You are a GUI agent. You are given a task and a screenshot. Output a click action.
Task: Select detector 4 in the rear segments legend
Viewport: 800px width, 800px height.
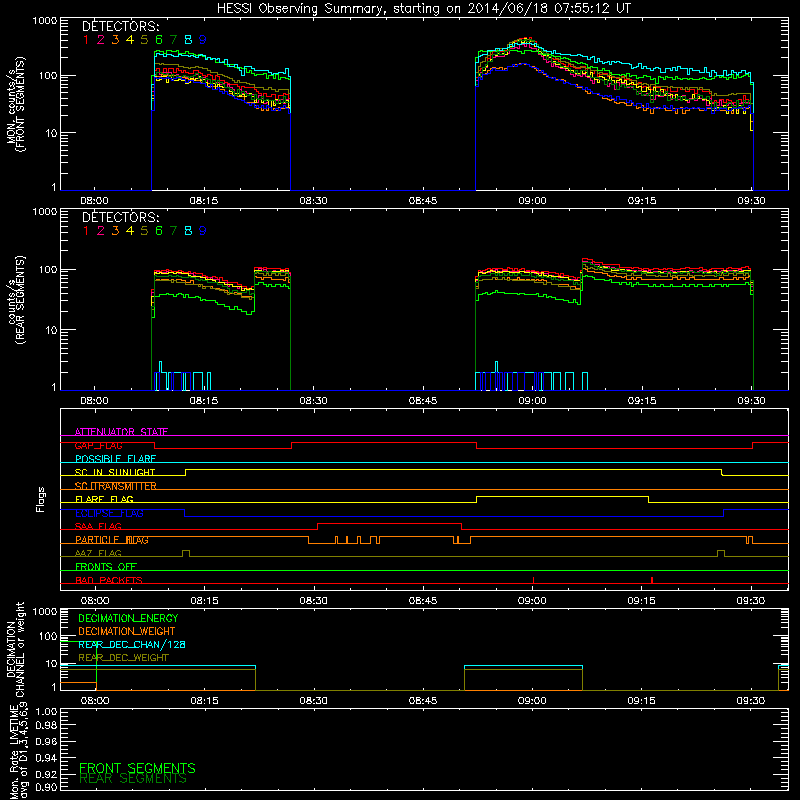[130, 231]
